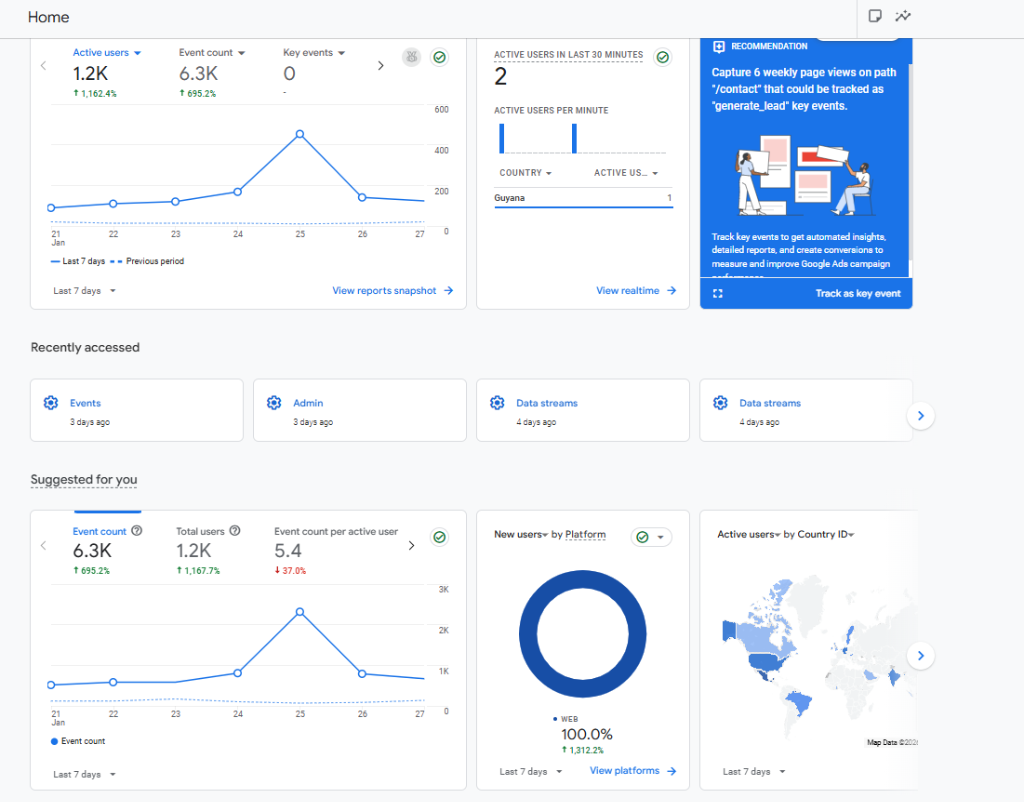Click gear icon on Admin card
1024x802 pixels.
274,403
